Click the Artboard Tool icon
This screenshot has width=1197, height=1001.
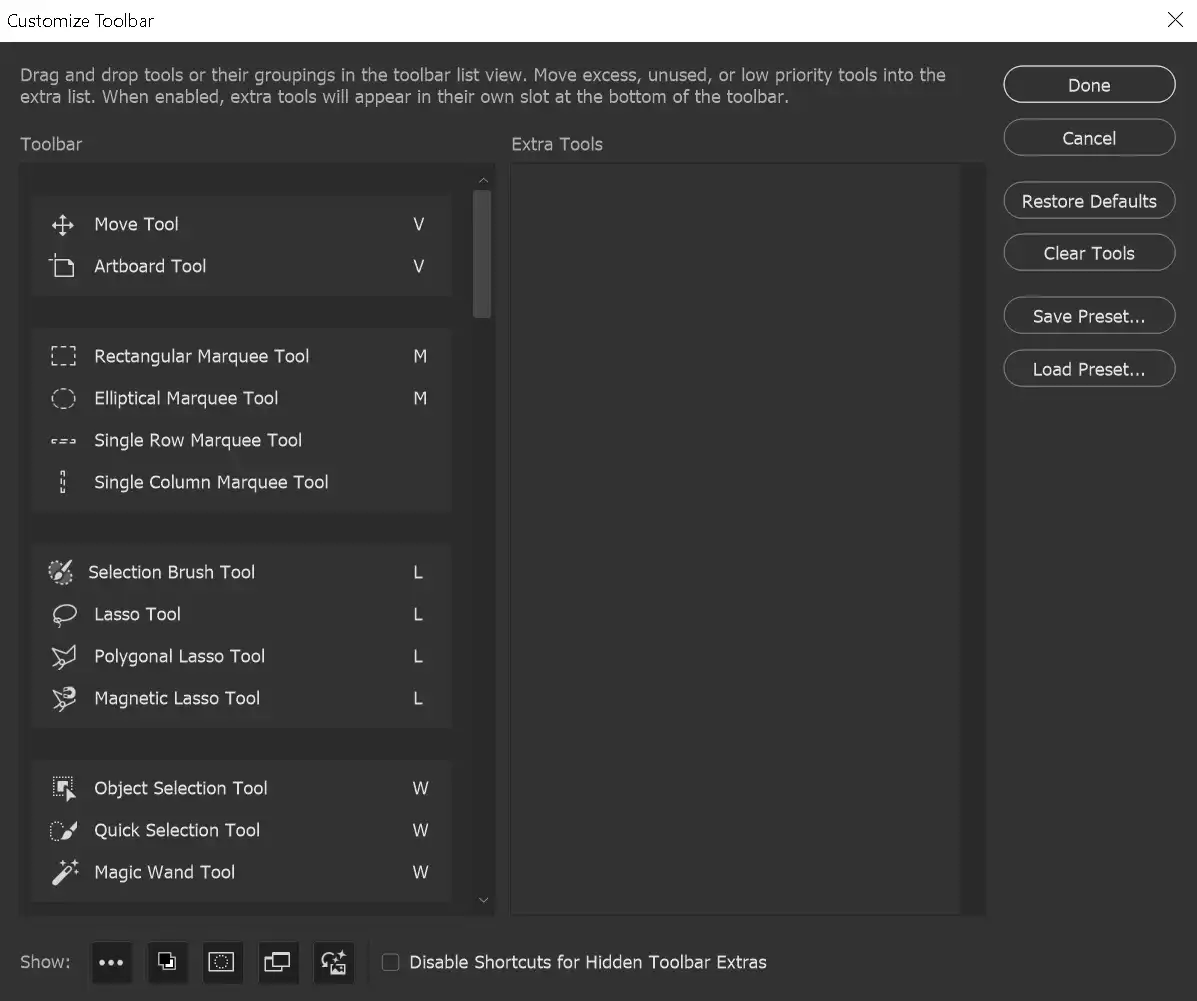(62, 266)
